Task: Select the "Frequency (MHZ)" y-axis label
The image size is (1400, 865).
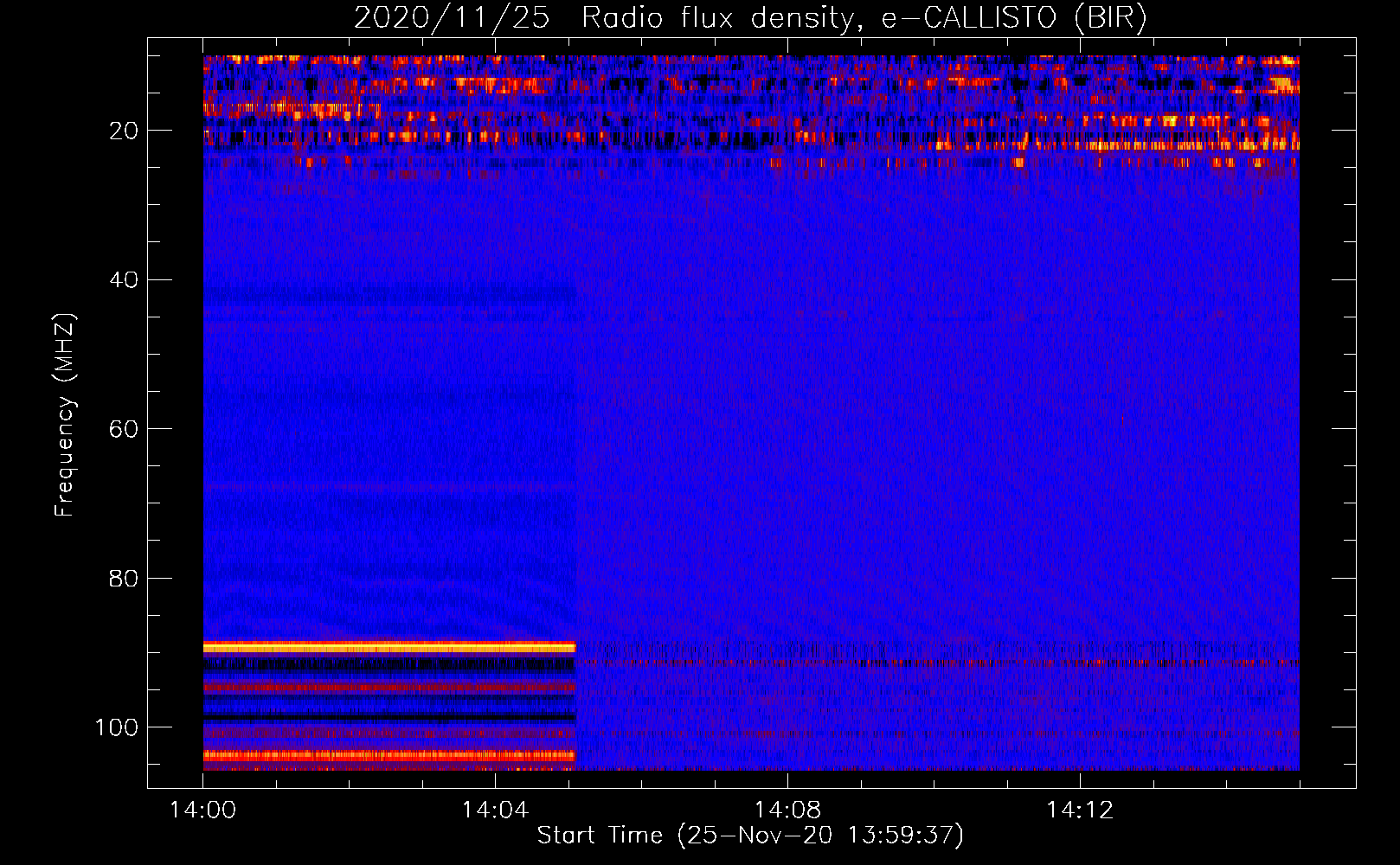Action: pyautogui.click(x=65, y=415)
